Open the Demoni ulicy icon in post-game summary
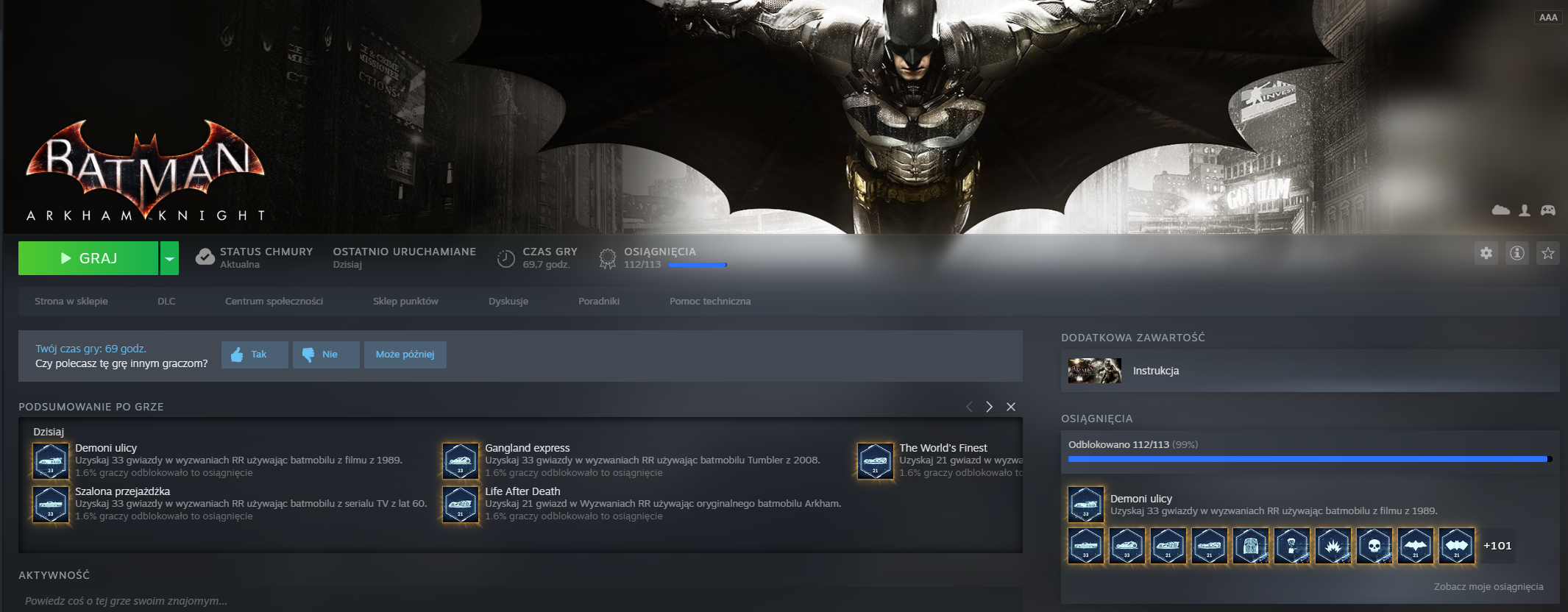The image size is (1568, 612). tap(51, 460)
